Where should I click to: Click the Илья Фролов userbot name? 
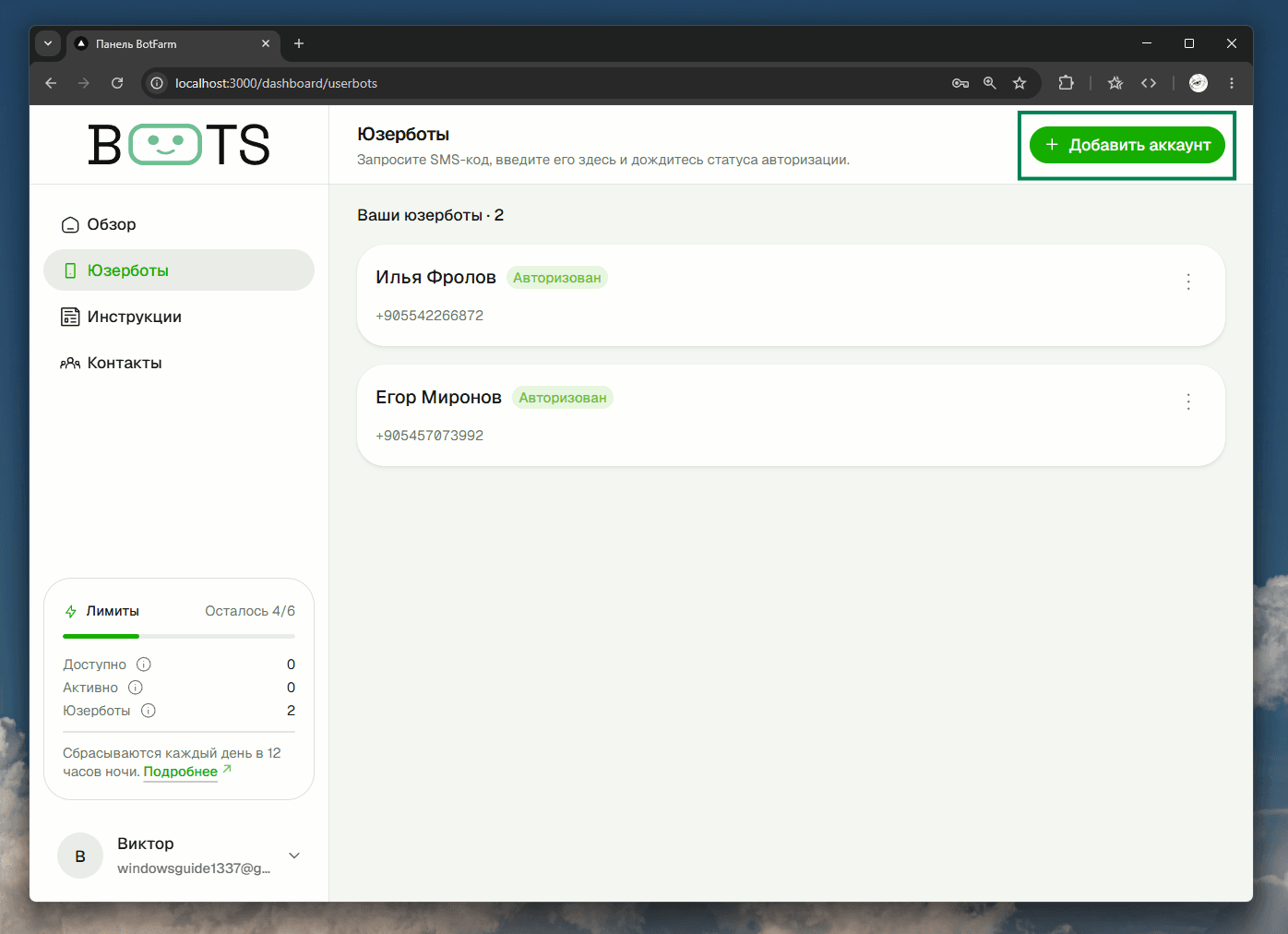click(x=435, y=277)
